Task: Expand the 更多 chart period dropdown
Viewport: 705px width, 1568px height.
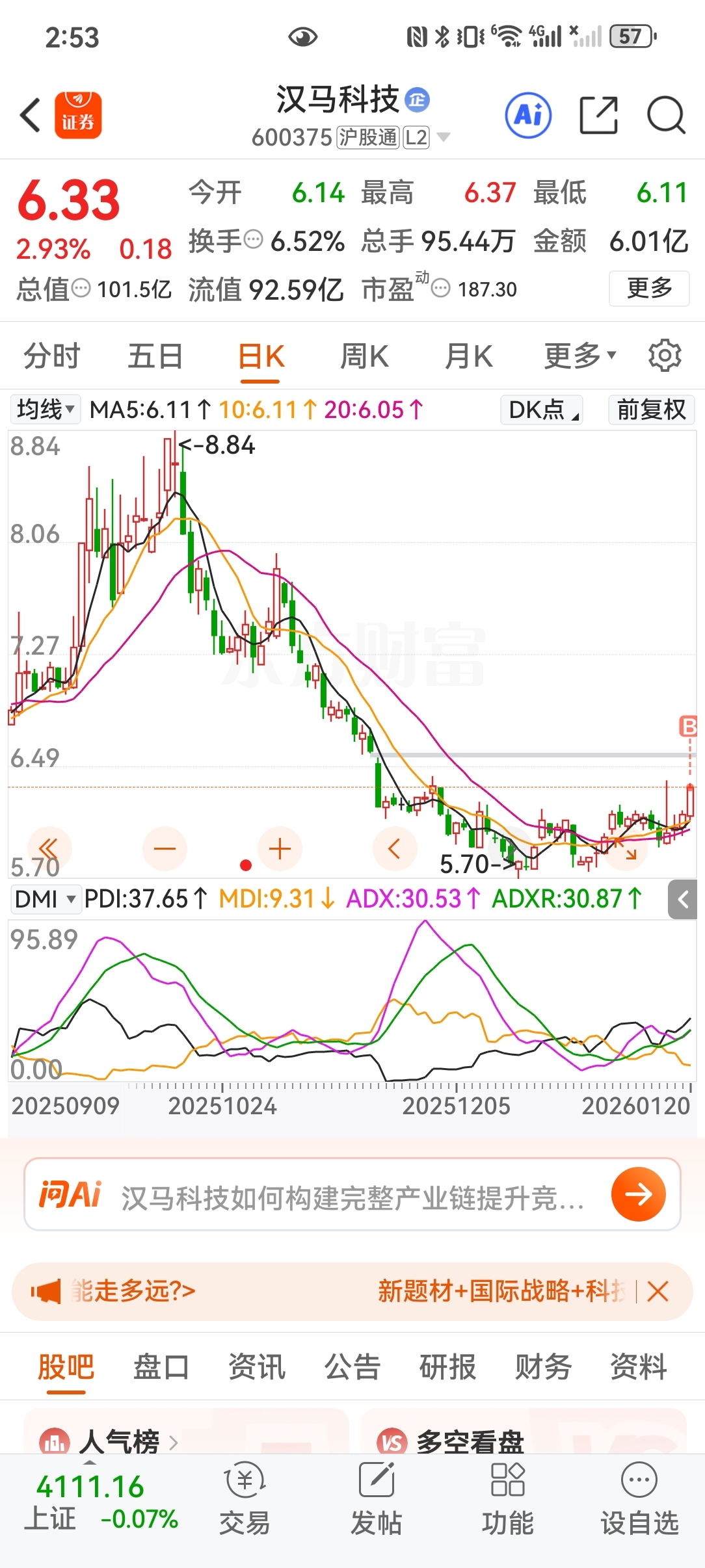Action: [580, 355]
